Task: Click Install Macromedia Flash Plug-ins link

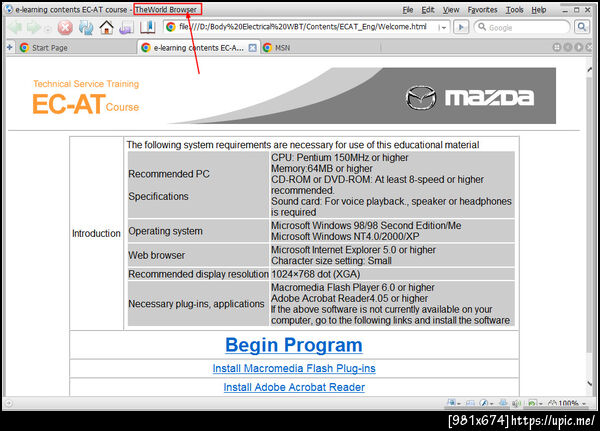Action: (x=294, y=368)
